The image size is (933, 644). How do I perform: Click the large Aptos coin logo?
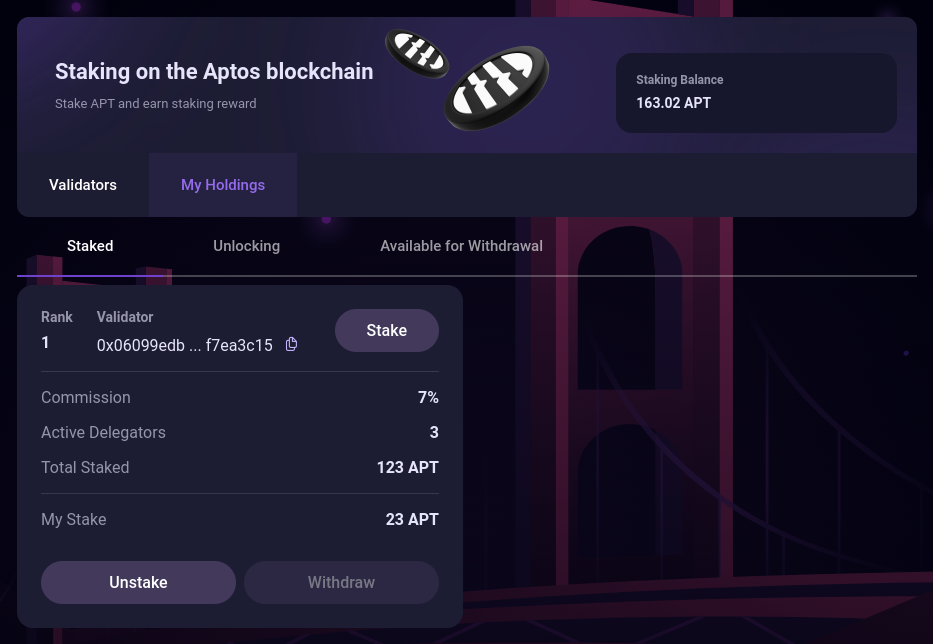[497, 88]
